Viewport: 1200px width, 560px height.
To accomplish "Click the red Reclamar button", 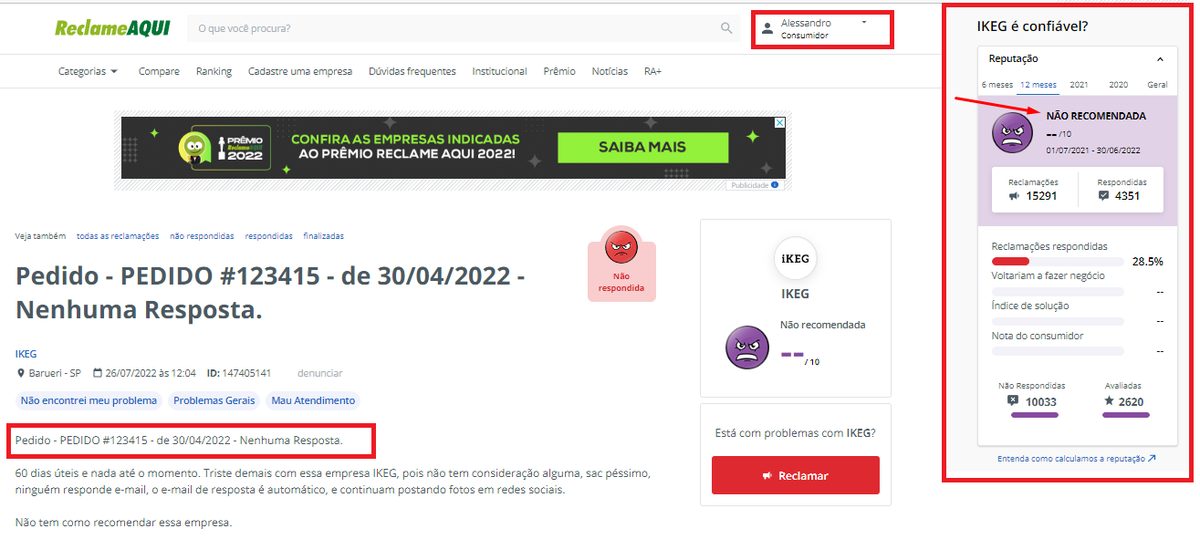I will 796,475.
